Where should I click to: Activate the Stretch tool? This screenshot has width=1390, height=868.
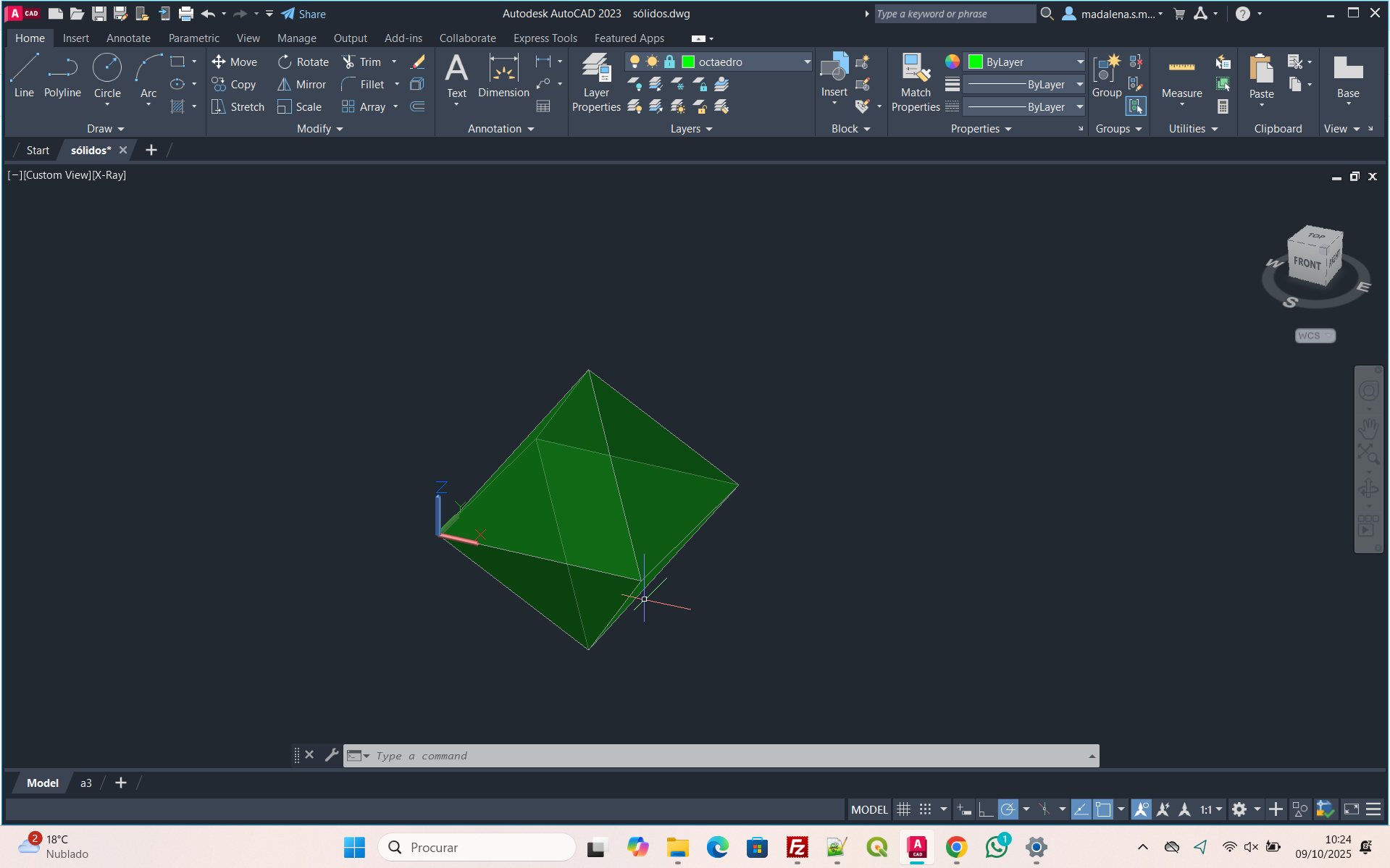coord(238,107)
